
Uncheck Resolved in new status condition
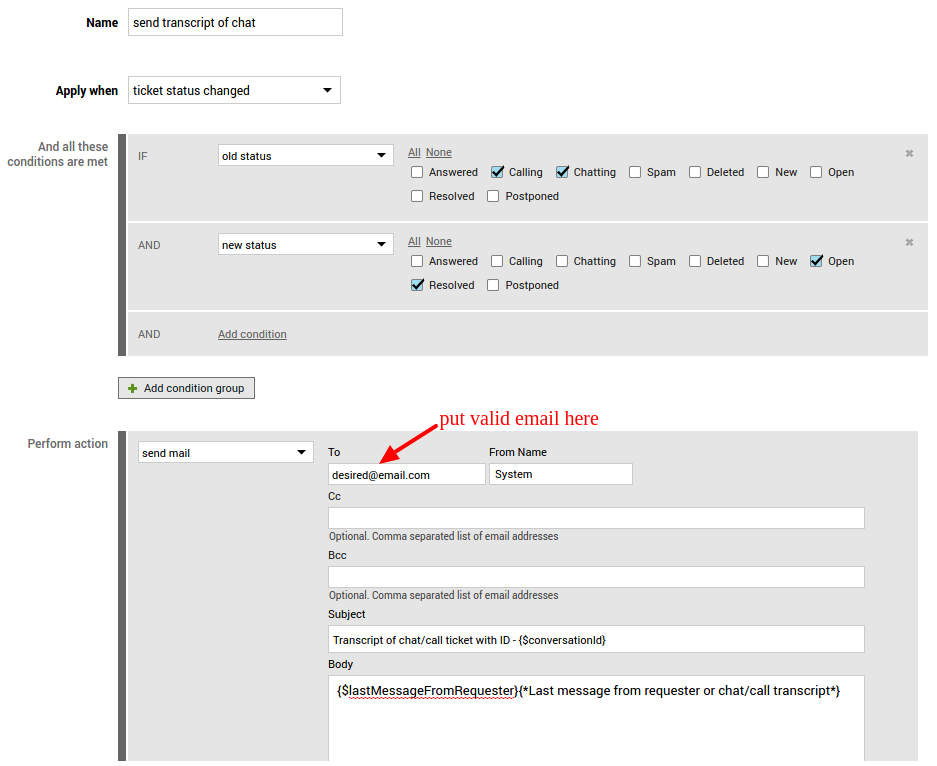(x=417, y=285)
